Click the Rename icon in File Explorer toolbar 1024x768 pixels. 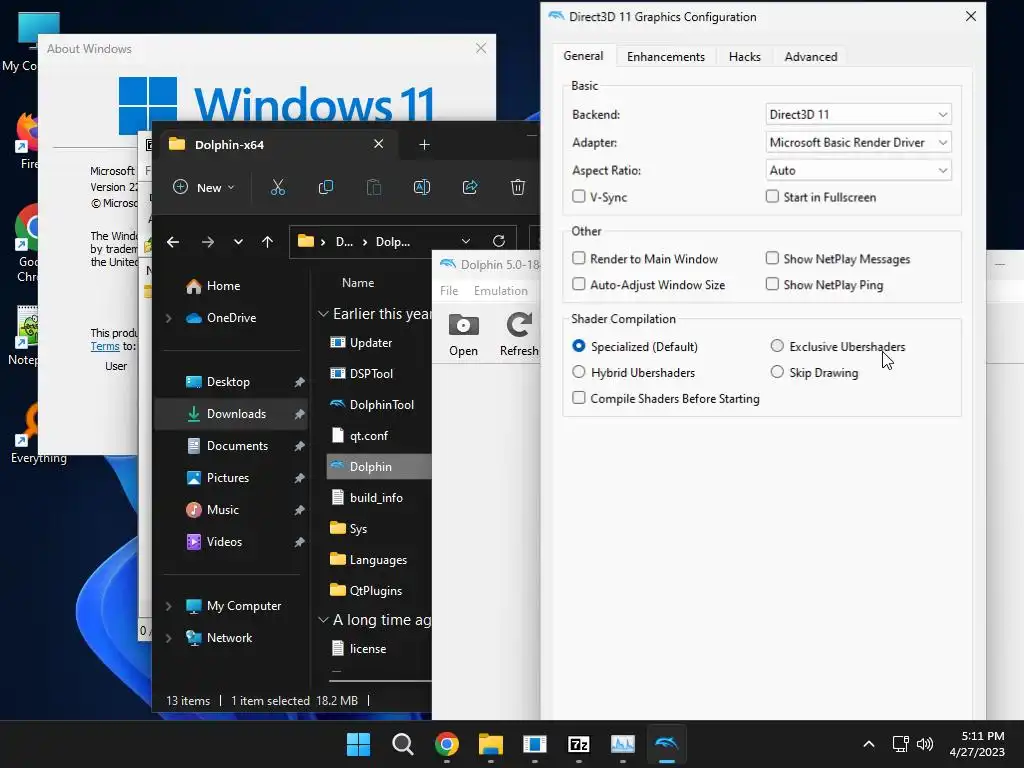point(422,187)
